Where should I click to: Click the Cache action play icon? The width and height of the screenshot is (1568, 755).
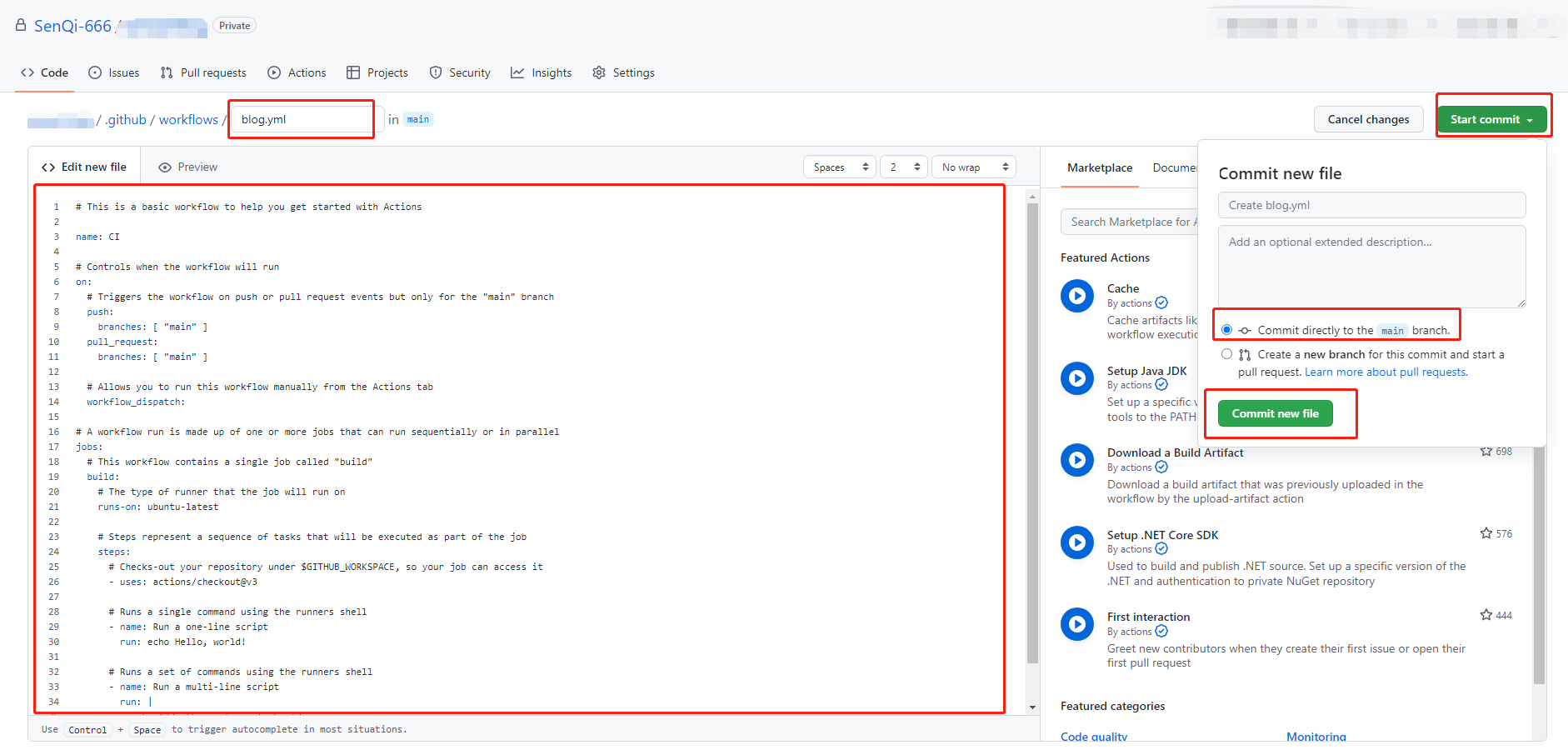click(x=1077, y=296)
